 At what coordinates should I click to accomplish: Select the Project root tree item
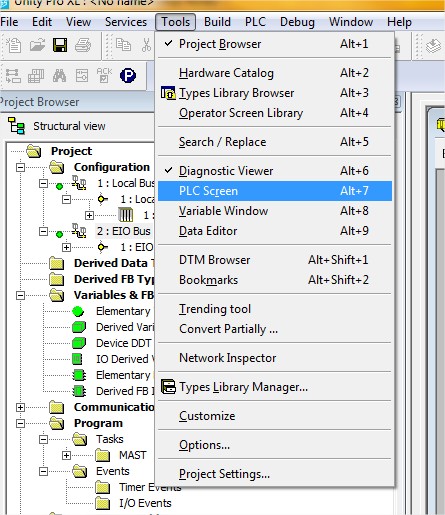click(x=71, y=151)
